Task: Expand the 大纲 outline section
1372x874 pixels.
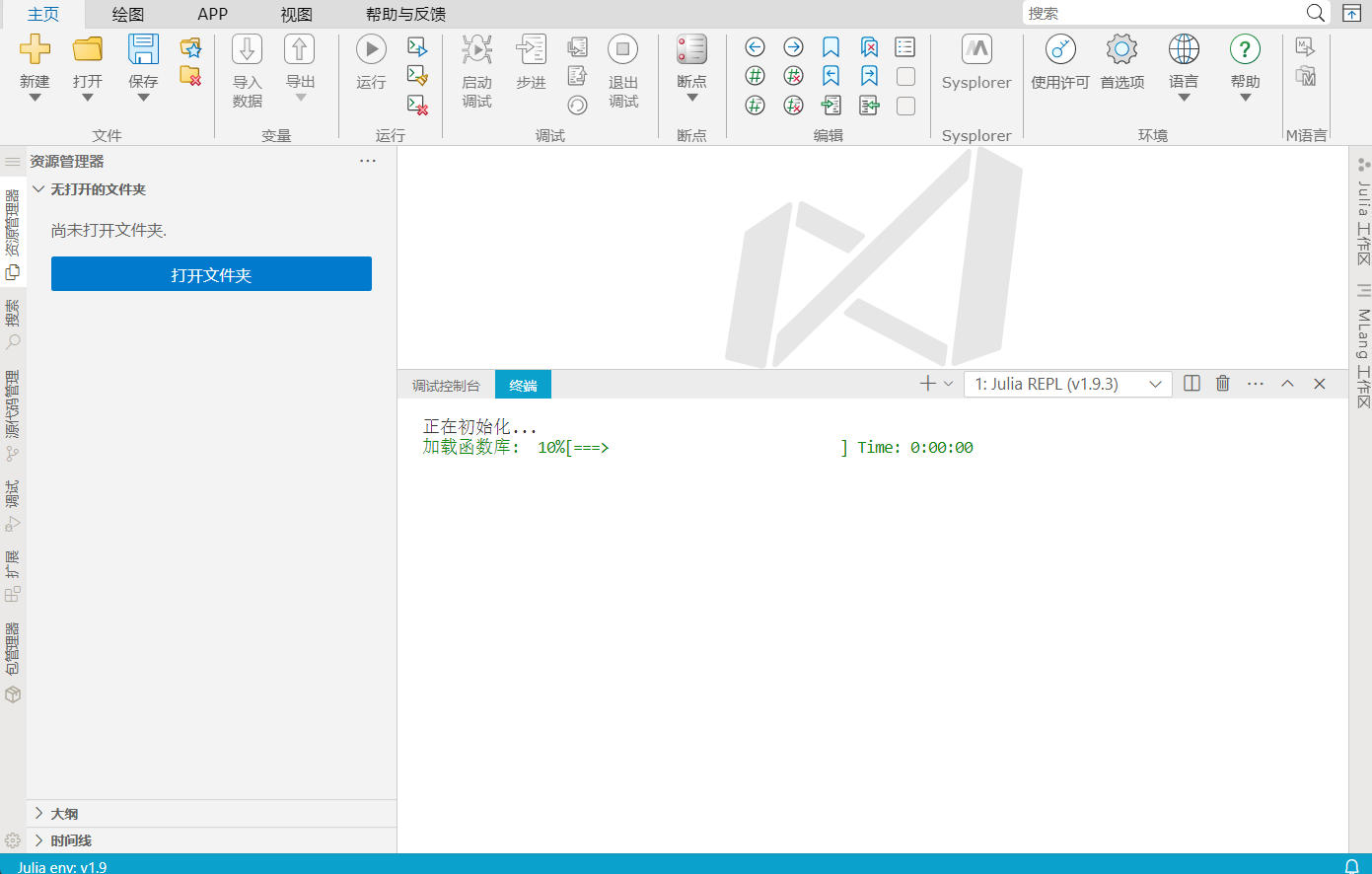Action: click(64, 814)
